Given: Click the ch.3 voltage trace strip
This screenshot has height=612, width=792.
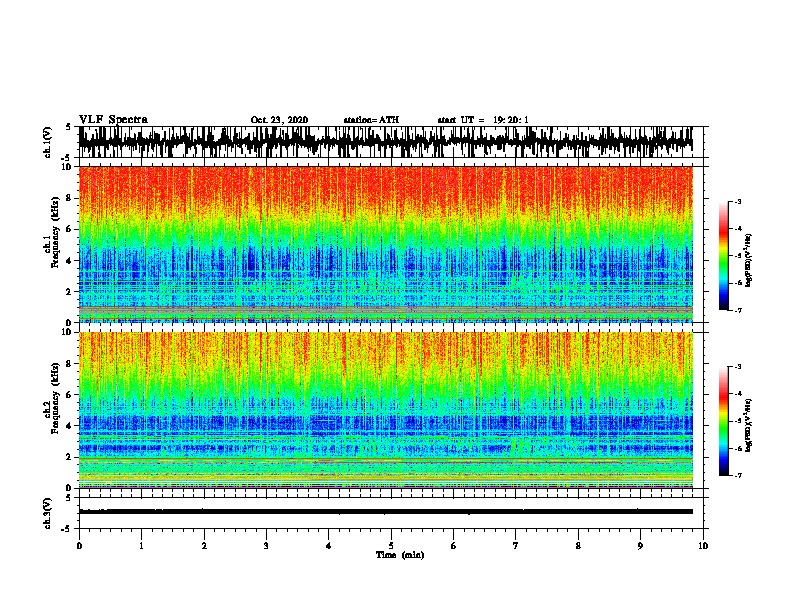Looking at the screenshot, I should point(386,513).
